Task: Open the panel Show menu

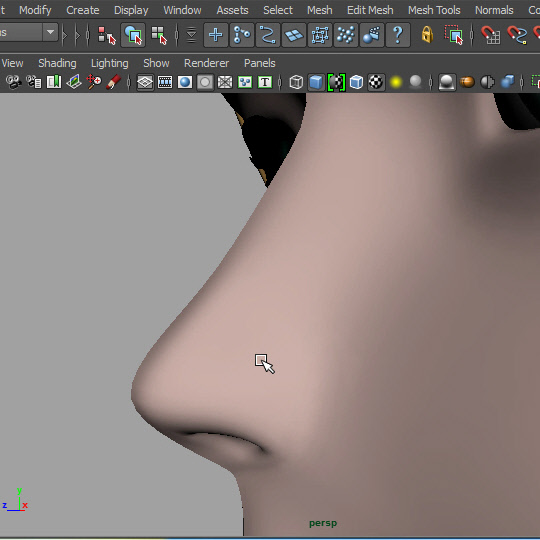Action: 156,63
